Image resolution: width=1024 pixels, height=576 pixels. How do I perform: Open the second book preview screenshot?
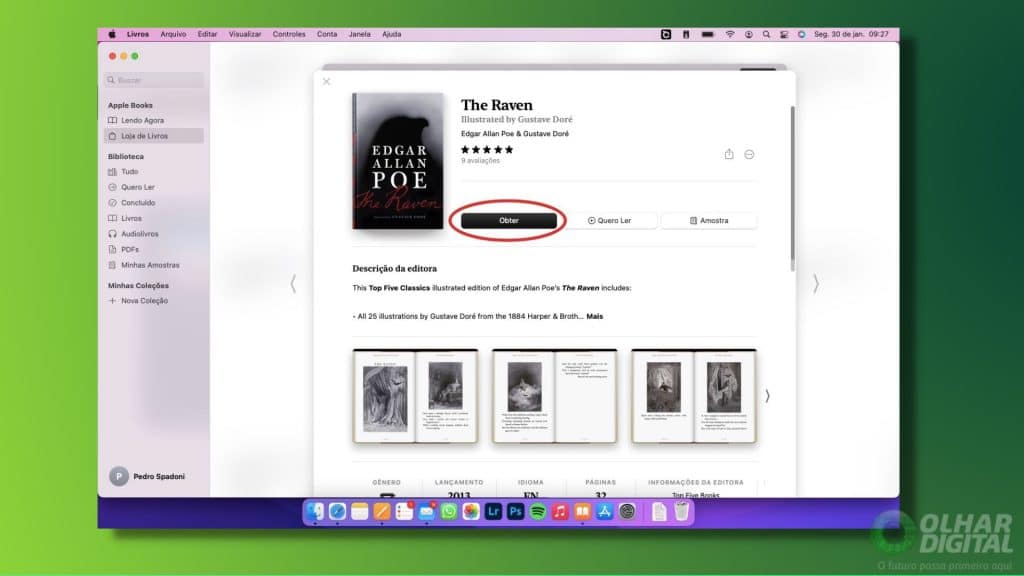[x=554, y=396]
